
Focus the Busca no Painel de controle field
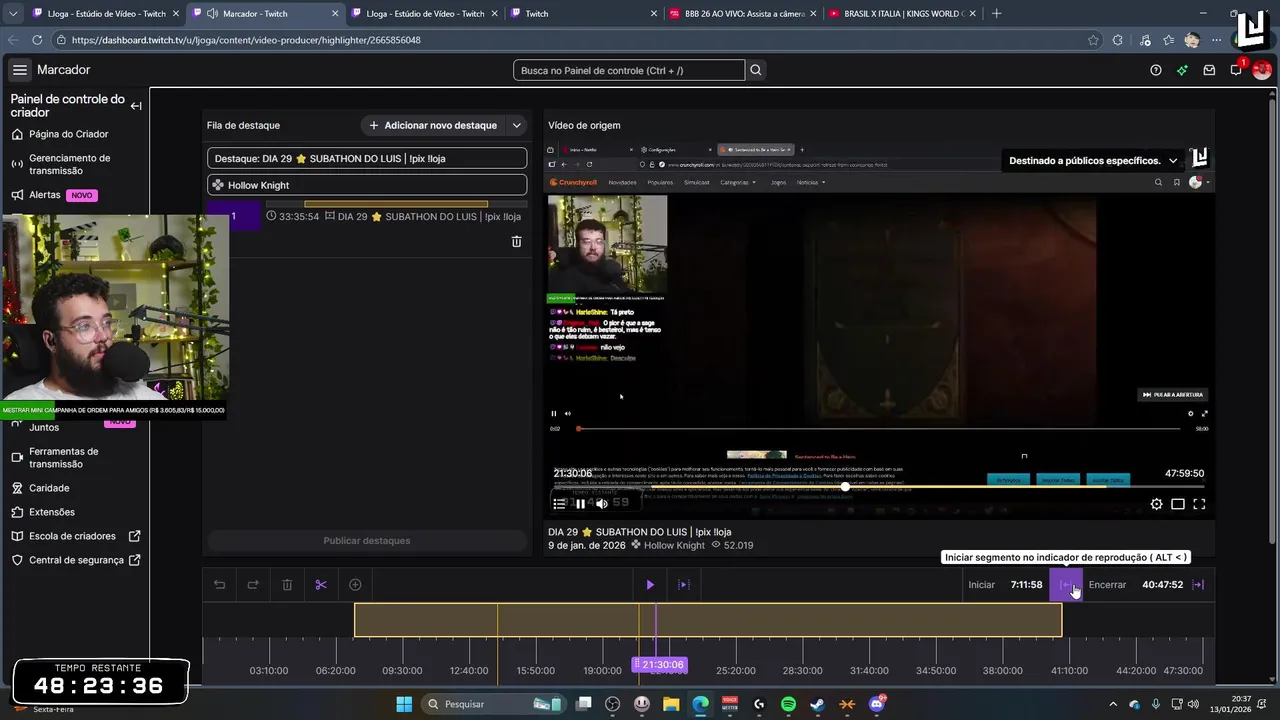click(x=629, y=70)
